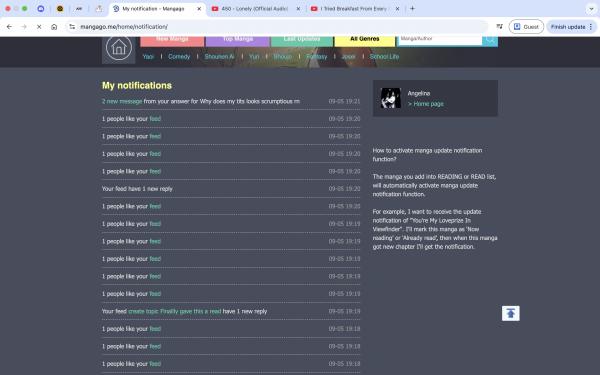Close the Lonely Official Audio tab
The width and height of the screenshot is (600, 375).
coord(298,8)
